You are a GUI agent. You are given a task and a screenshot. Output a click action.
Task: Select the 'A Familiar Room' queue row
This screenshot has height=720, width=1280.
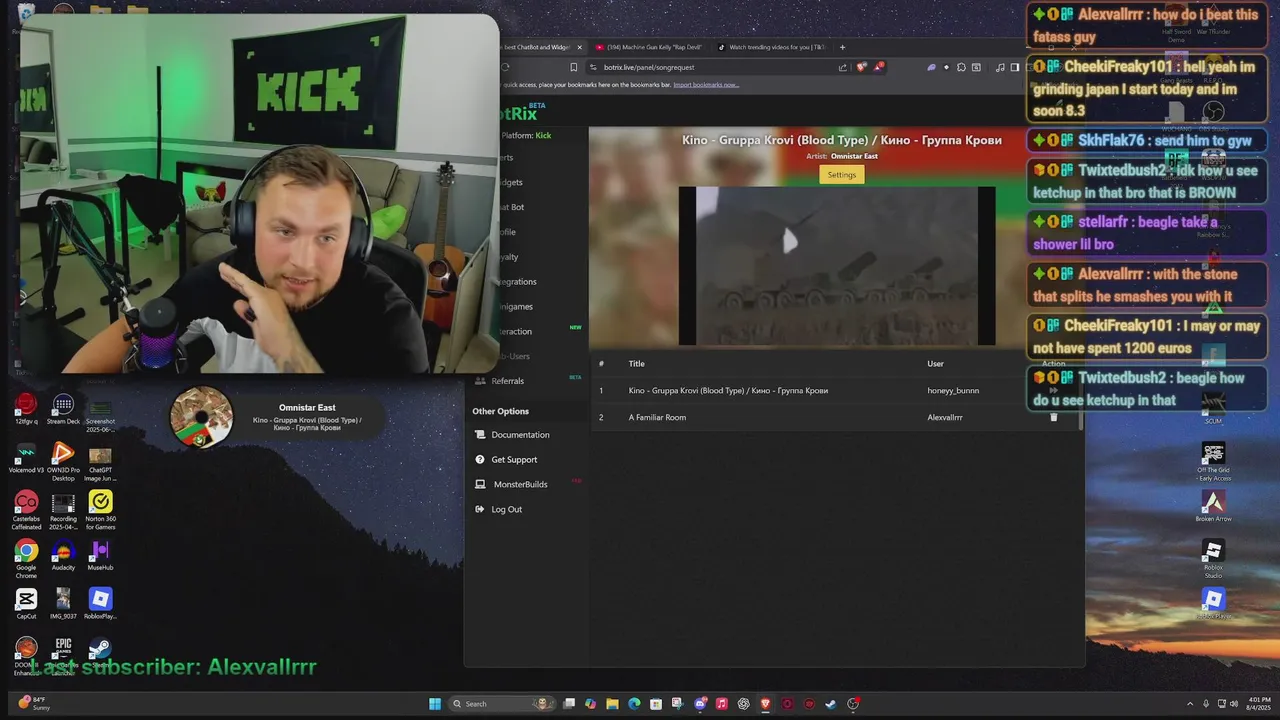(836, 417)
